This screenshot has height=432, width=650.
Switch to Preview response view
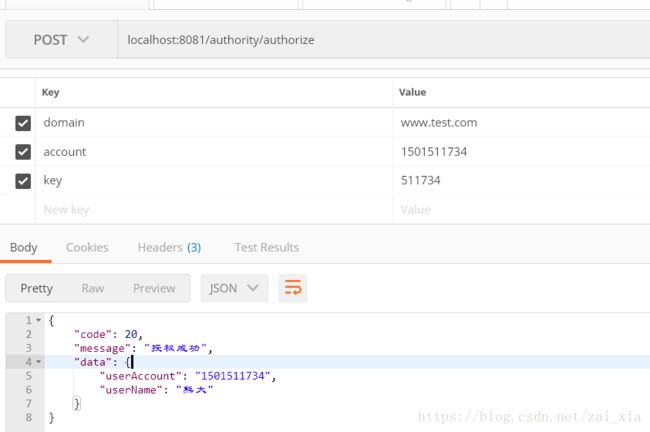coord(154,288)
